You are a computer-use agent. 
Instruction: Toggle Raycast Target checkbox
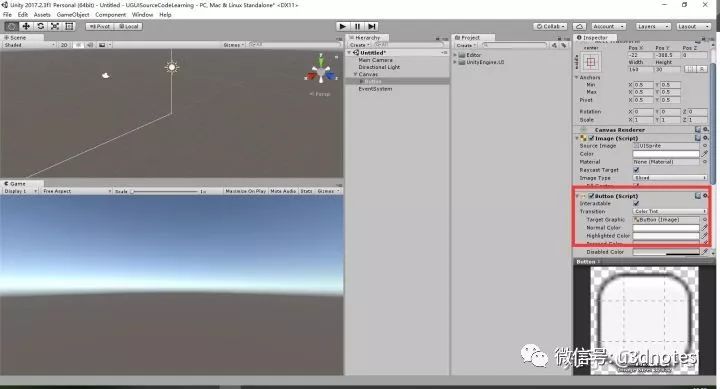(636, 170)
